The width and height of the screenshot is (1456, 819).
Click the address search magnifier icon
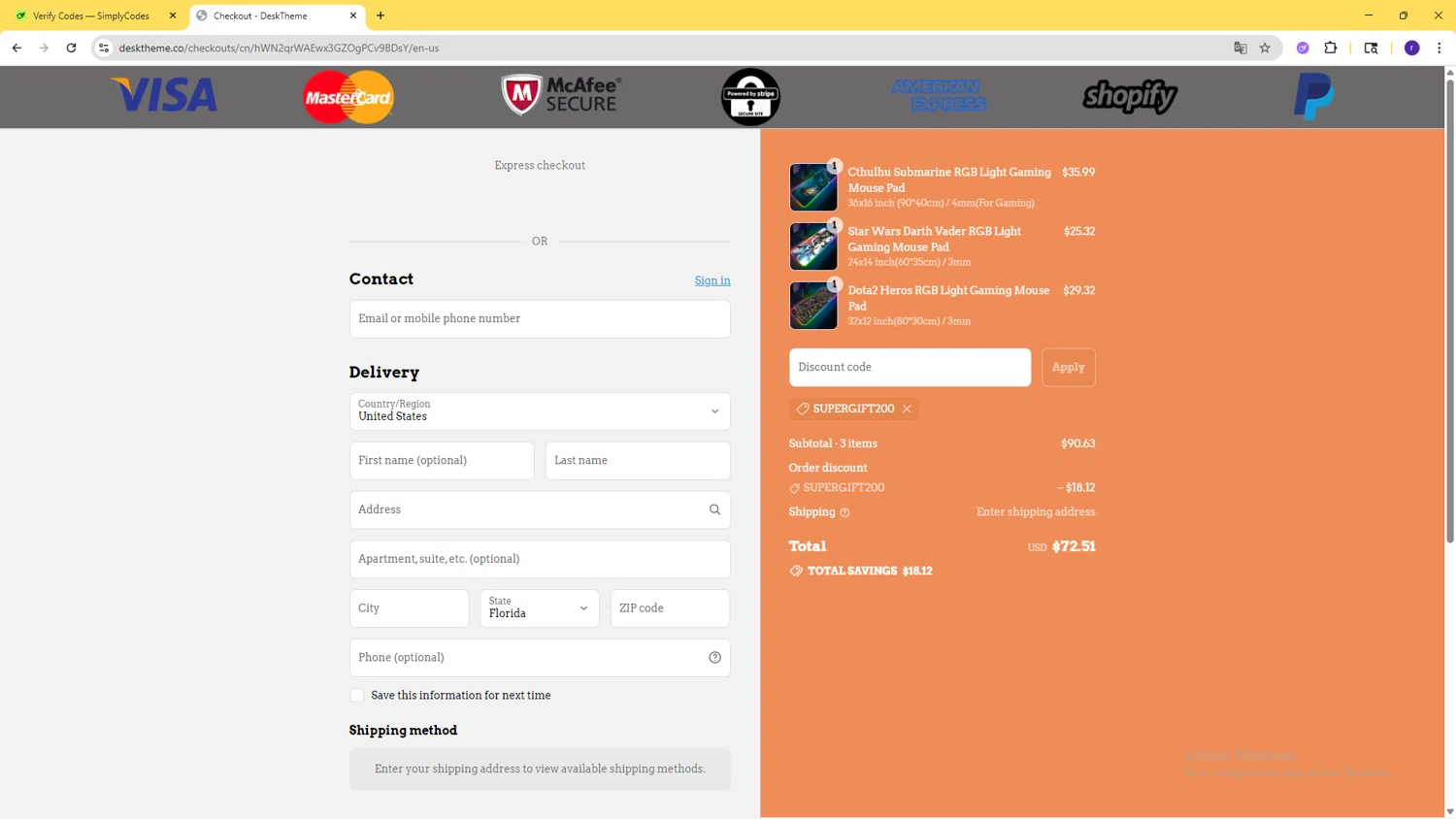(714, 509)
